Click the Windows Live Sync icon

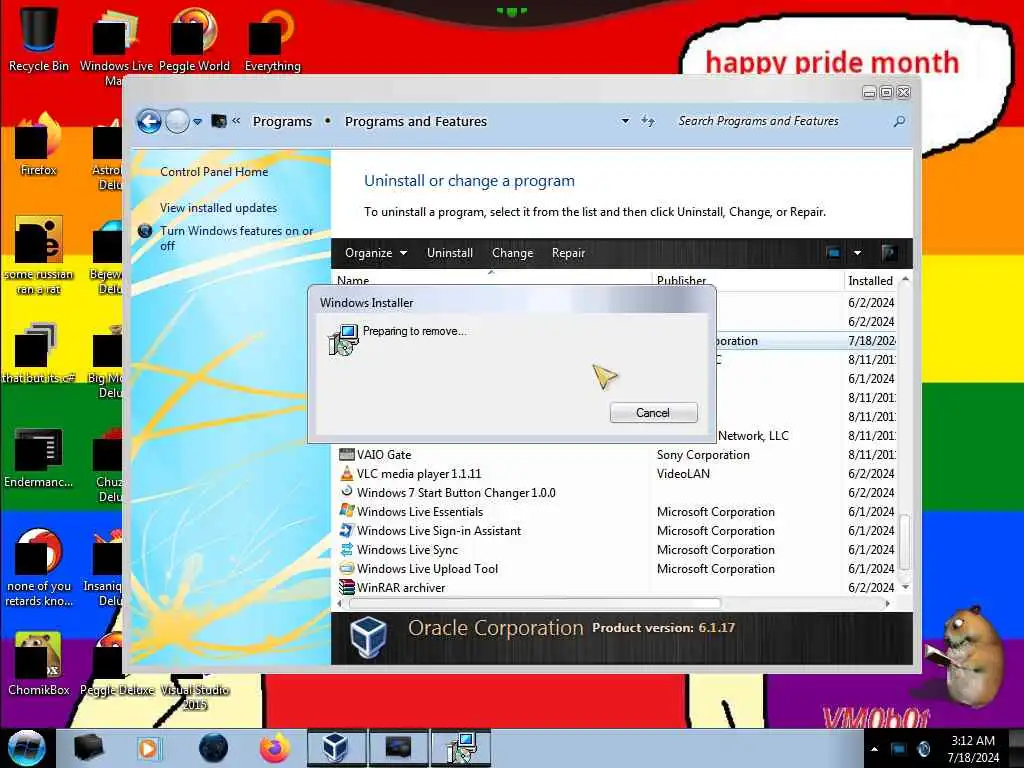tap(347, 549)
